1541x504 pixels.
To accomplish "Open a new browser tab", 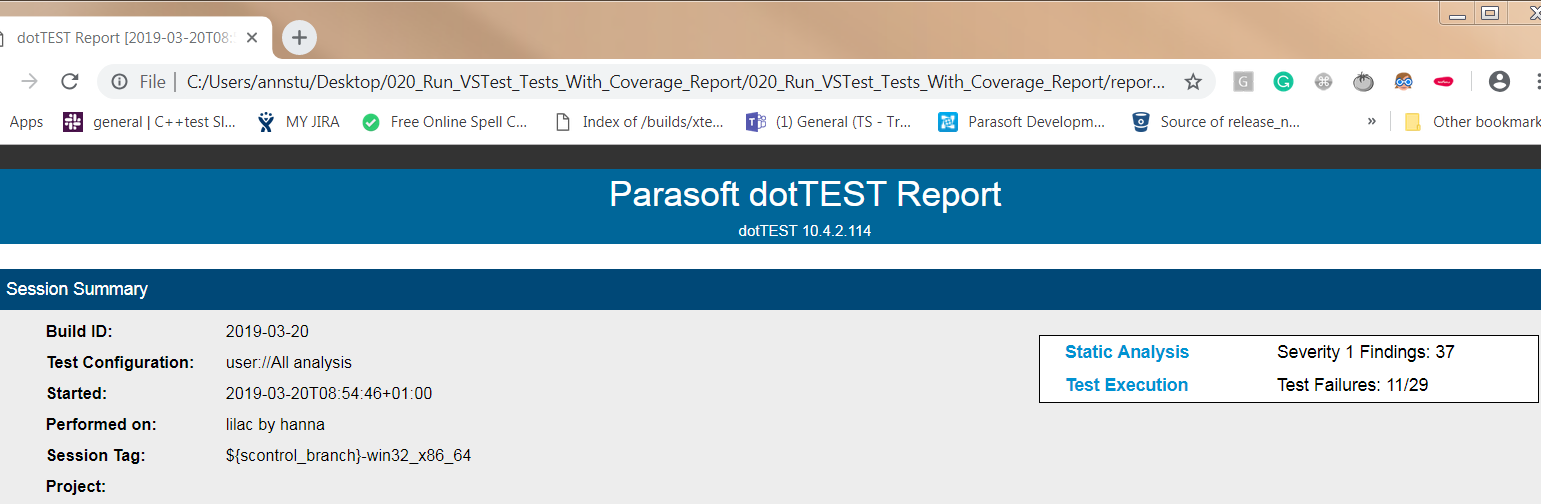I will point(299,38).
